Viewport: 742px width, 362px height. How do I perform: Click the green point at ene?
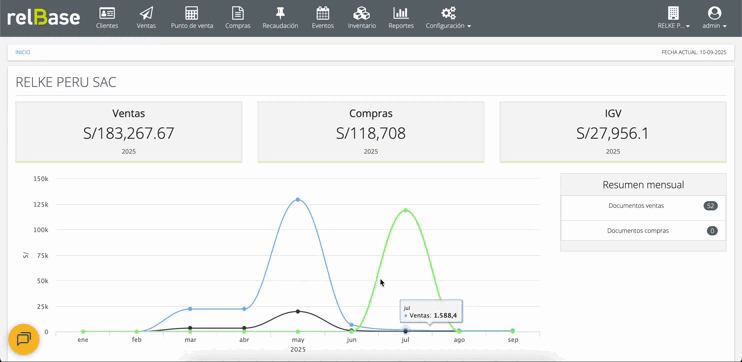pyautogui.click(x=83, y=332)
